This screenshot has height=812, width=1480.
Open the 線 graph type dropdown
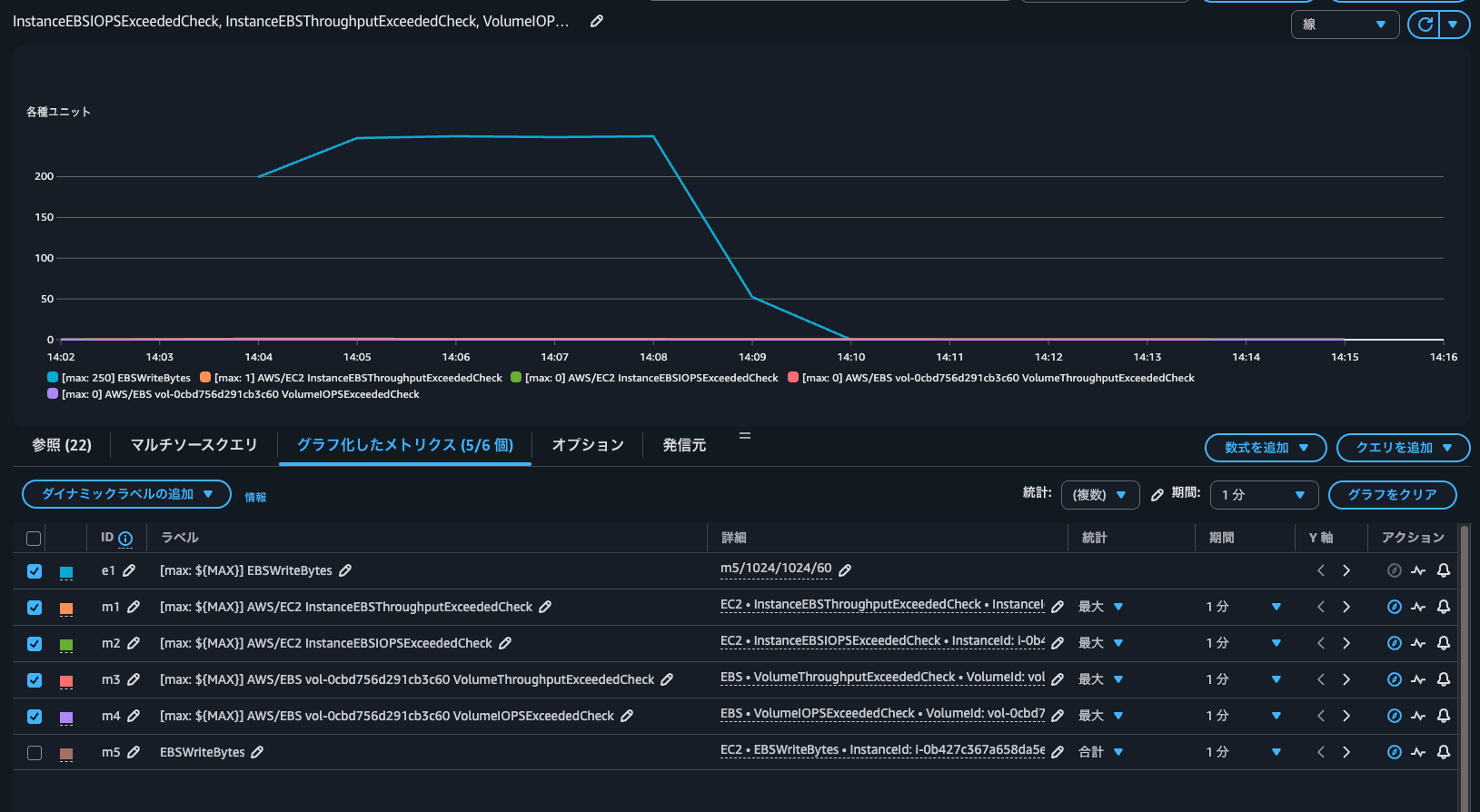tap(1345, 25)
